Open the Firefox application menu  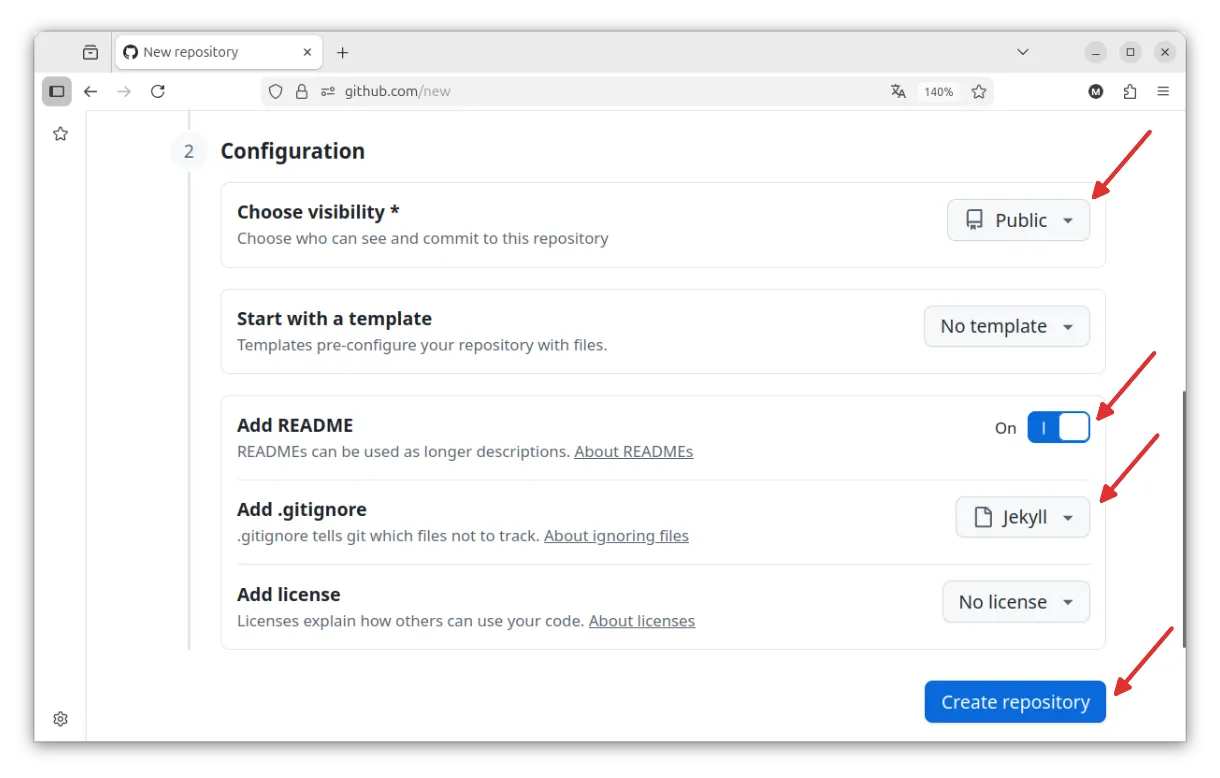point(1163,91)
